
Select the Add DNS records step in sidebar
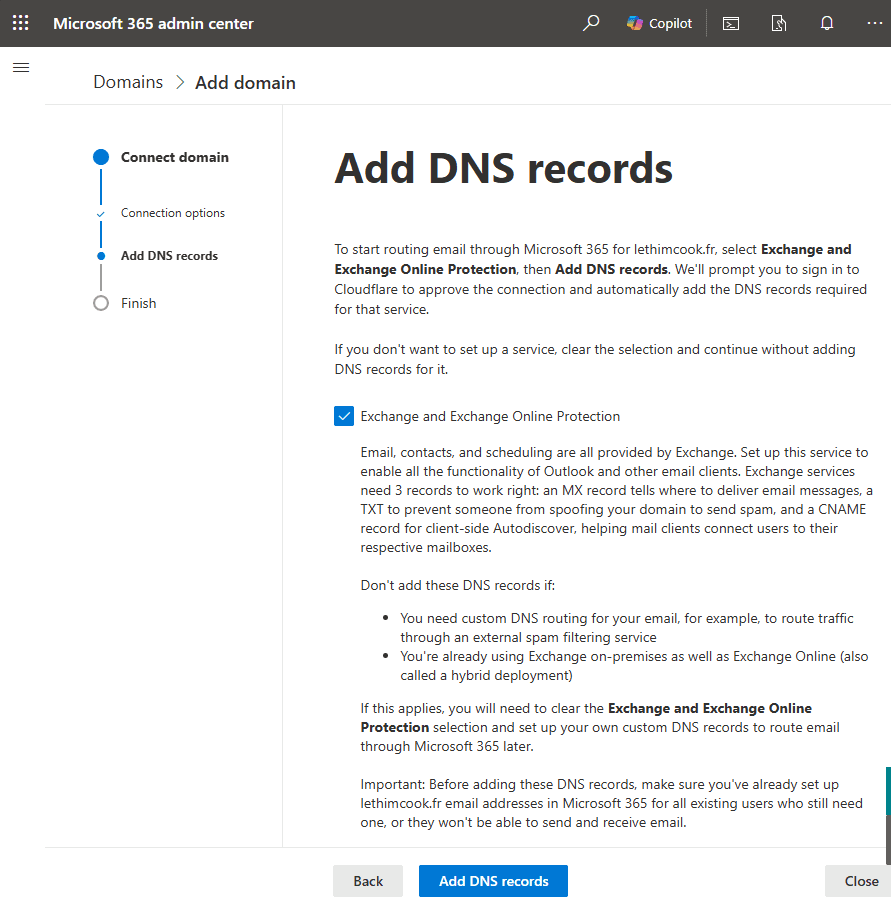coord(169,256)
